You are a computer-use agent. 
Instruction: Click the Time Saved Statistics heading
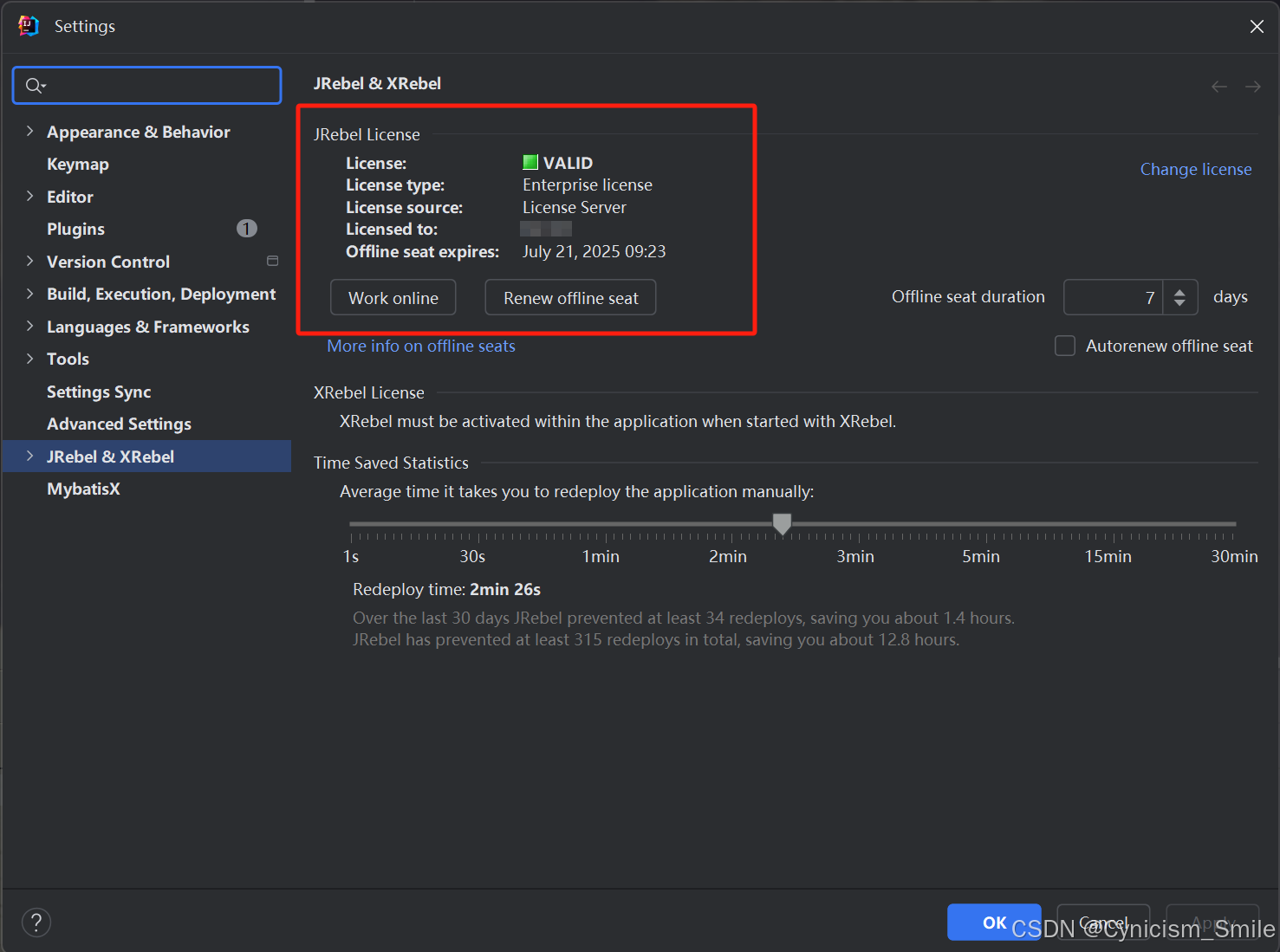(391, 463)
